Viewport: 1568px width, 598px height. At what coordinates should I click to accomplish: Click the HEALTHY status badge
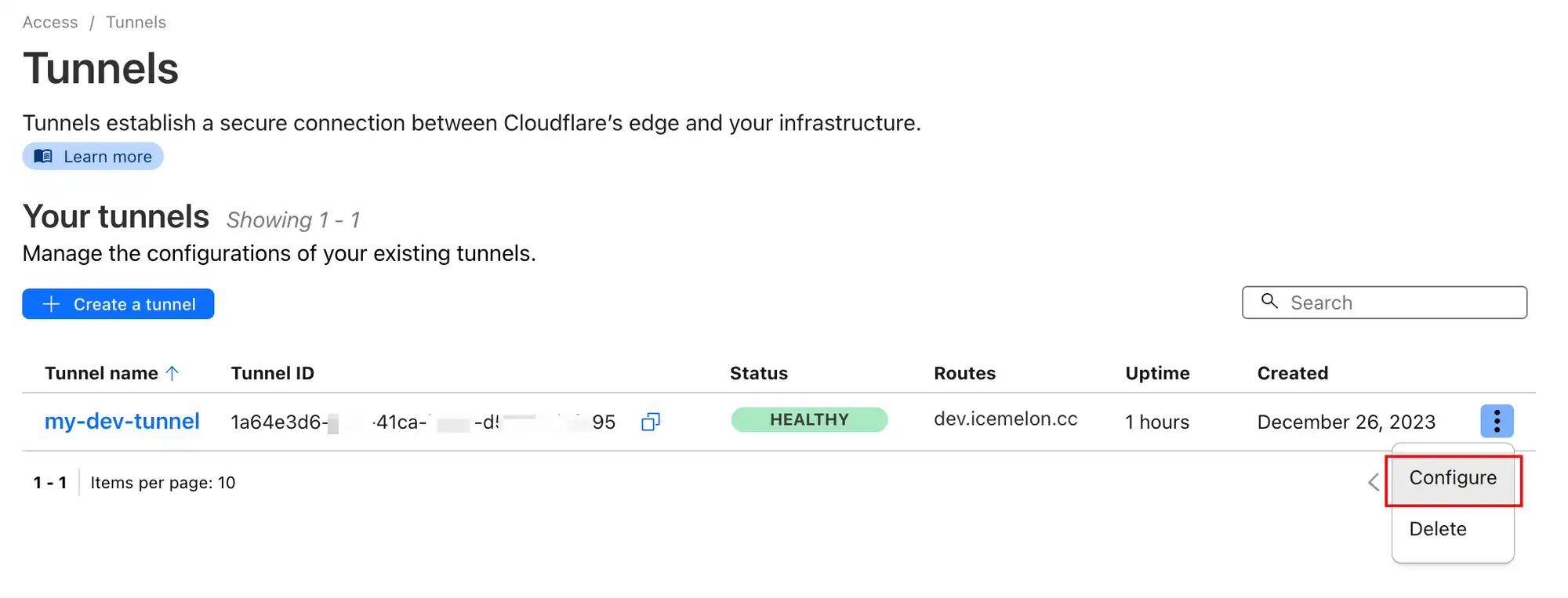point(809,419)
